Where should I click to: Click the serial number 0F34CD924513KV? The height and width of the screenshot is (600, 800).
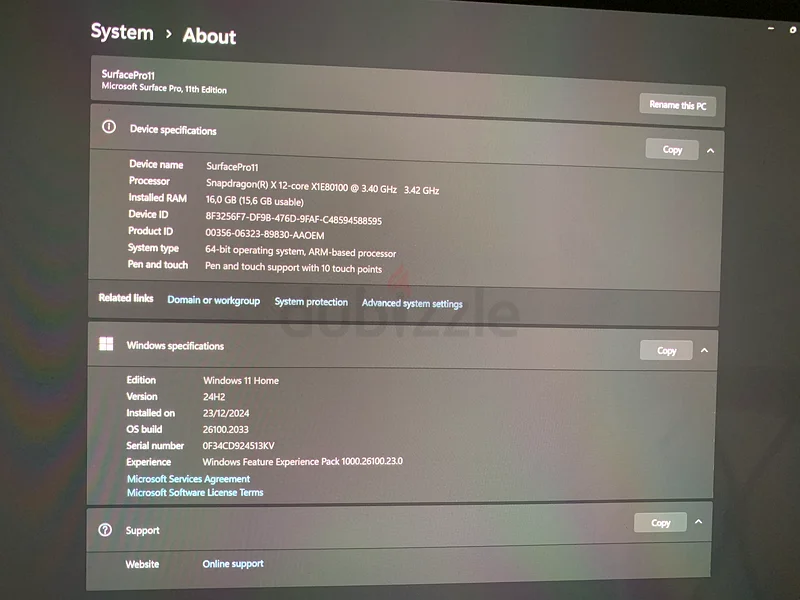238,445
